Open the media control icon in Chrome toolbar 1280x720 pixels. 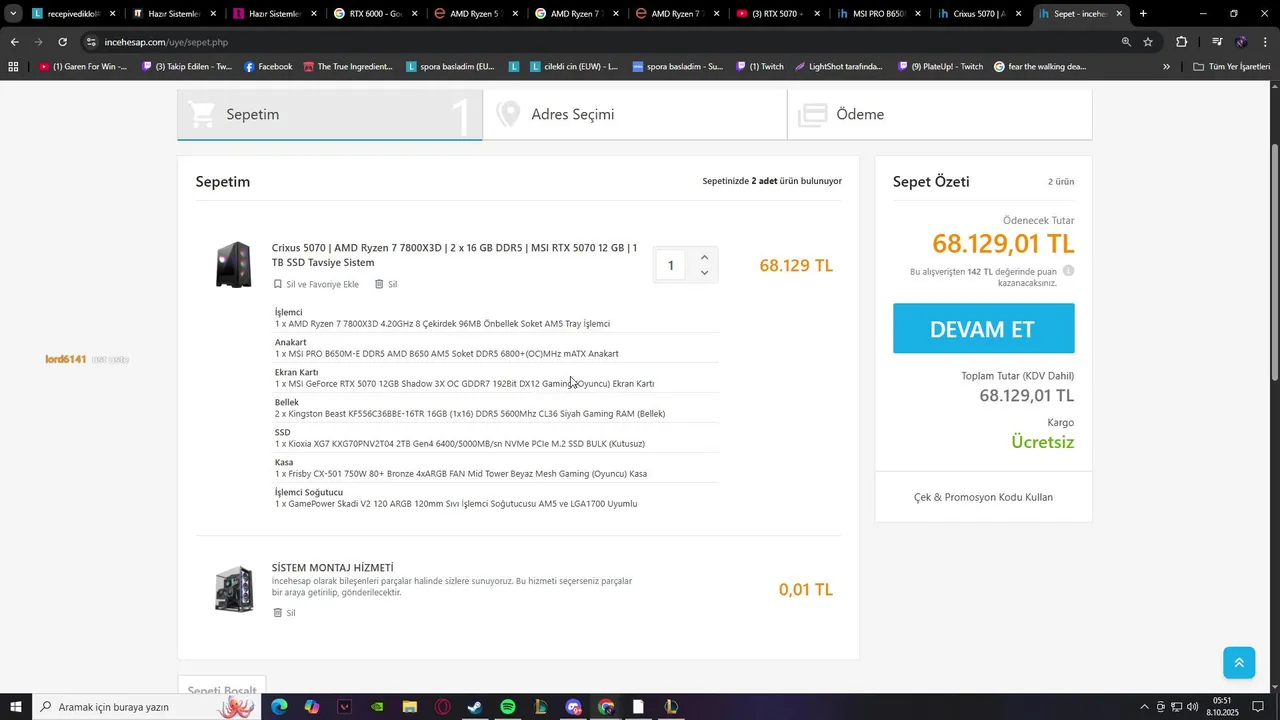(x=1217, y=42)
